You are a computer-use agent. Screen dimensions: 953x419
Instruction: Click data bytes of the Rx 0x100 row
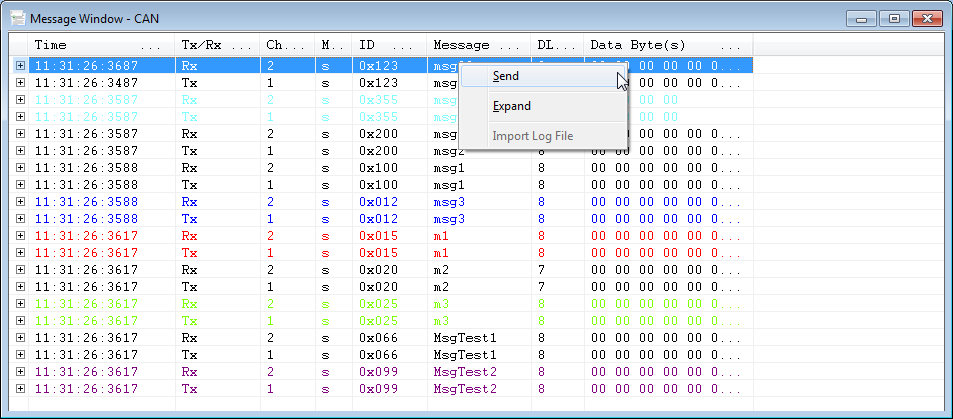tap(666, 167)
